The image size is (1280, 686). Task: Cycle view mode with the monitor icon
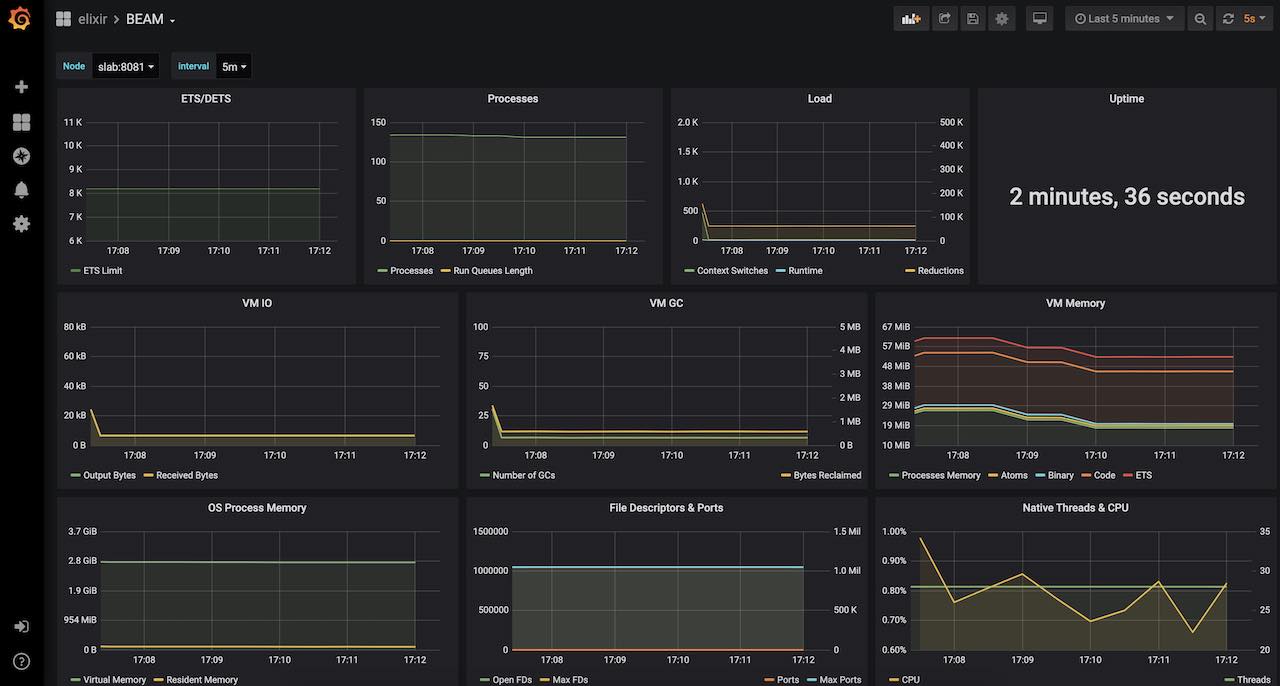pyautogui.click(x=1040, y=19)
